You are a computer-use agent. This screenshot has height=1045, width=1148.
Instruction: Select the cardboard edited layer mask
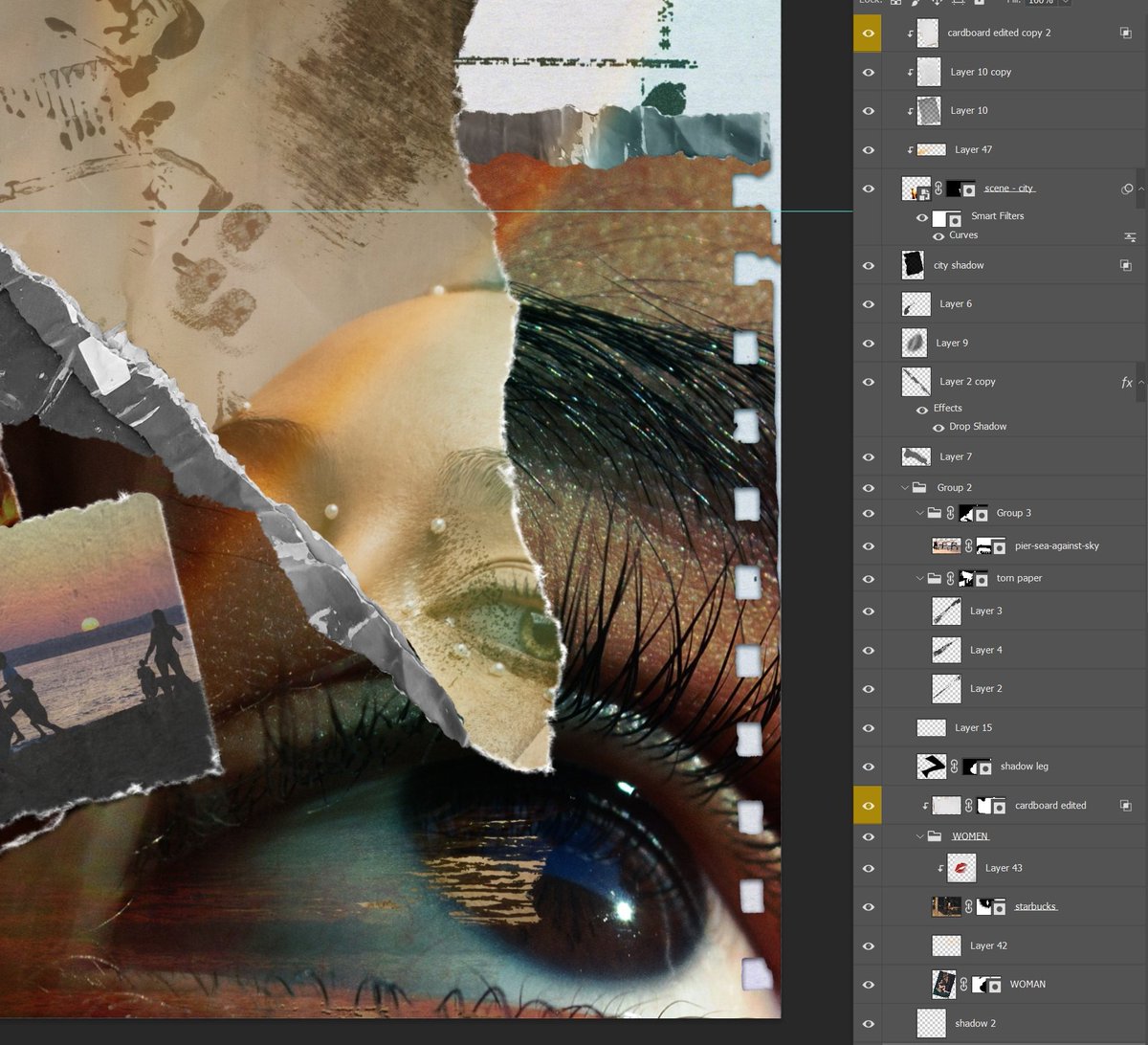(990, 805)
